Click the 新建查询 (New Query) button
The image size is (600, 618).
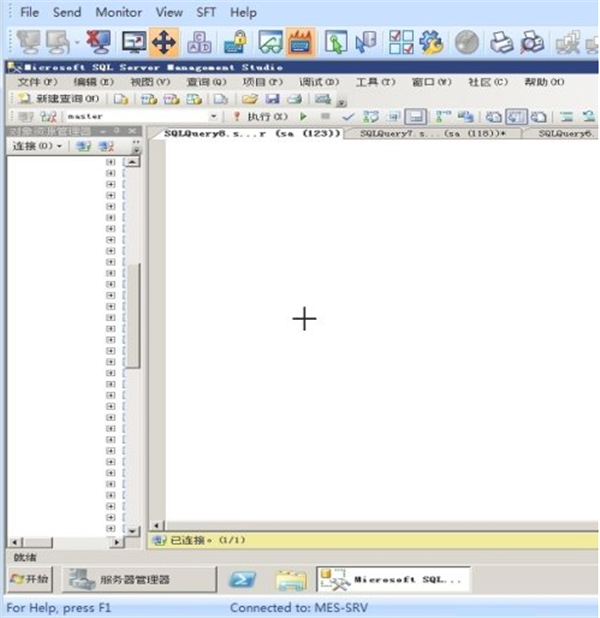60,99
